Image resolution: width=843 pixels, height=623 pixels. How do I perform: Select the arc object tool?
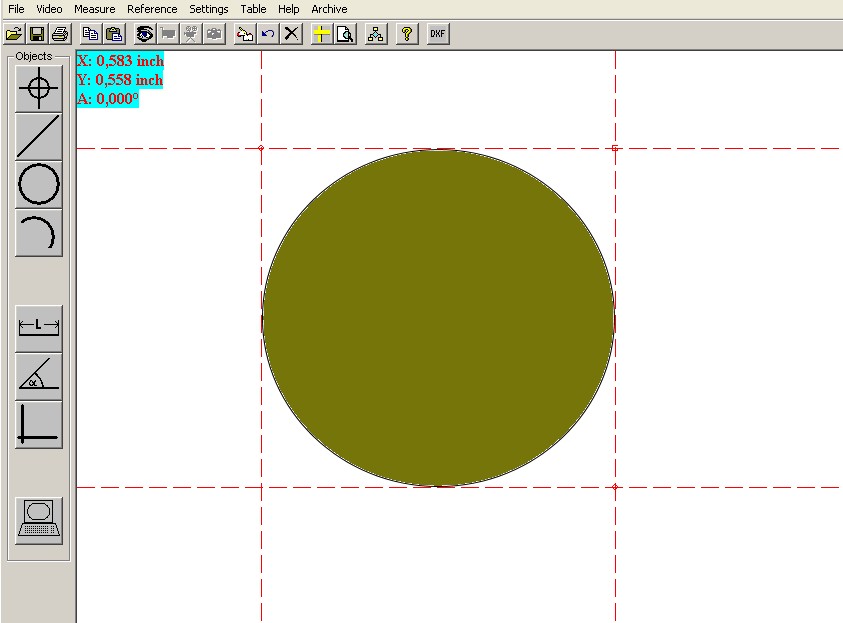tap(39, 233)
